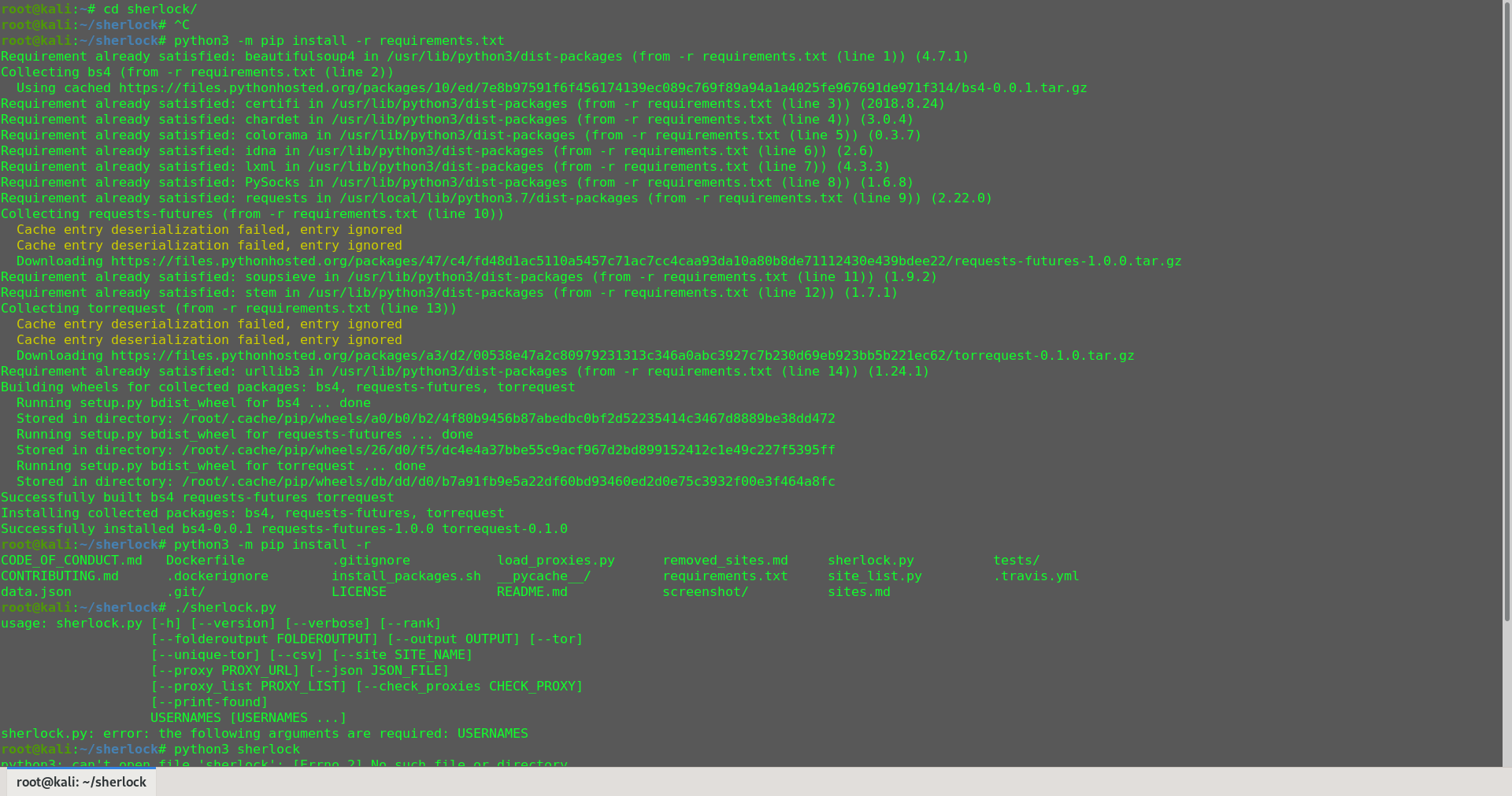Click the 'Successfully built bs4' line
1512x796 pixels.
[198, 498]
